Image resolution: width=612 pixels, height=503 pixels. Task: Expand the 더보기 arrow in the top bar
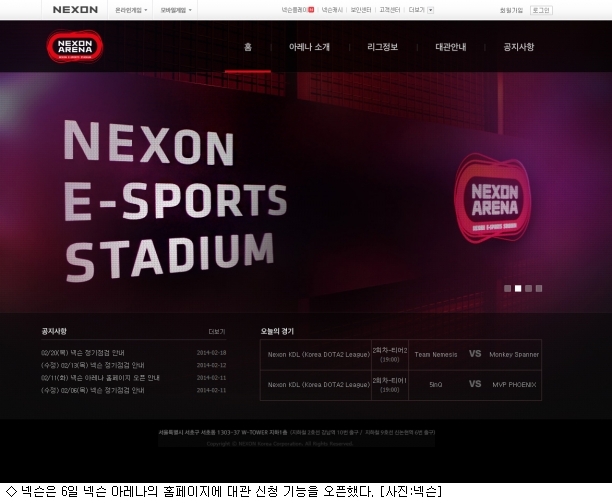pos(431,10)
